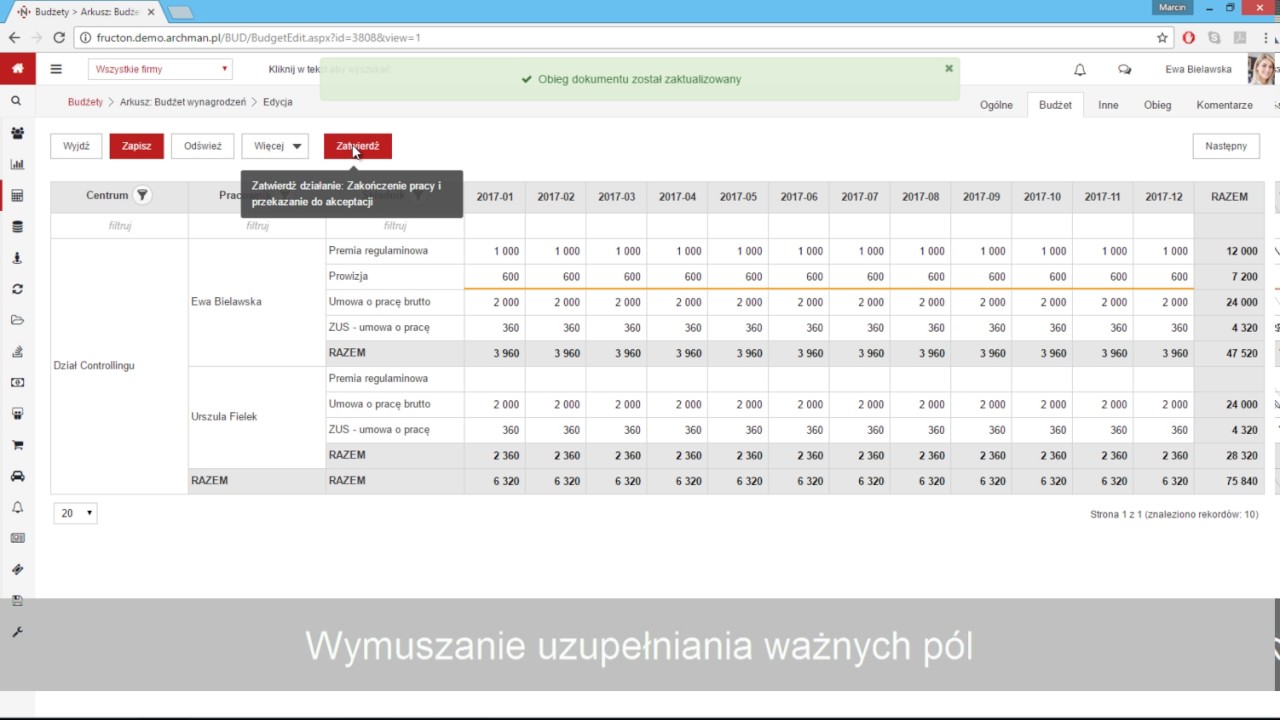Open the Obieg tab
Image resolution: width=1280 pixels, height=720 pixels.
(x=1157, y=105)
